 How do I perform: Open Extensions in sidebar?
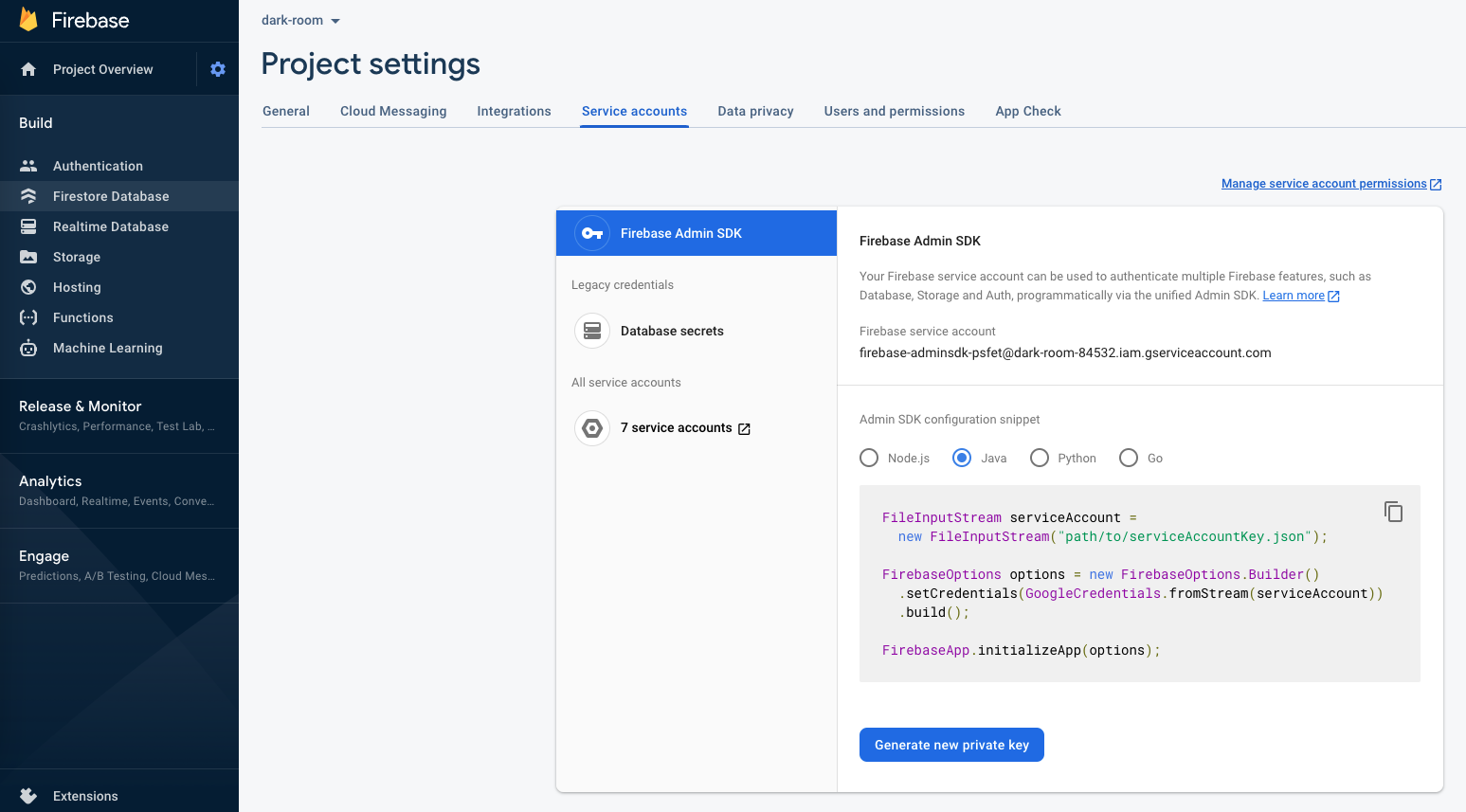tap(119, 796)
